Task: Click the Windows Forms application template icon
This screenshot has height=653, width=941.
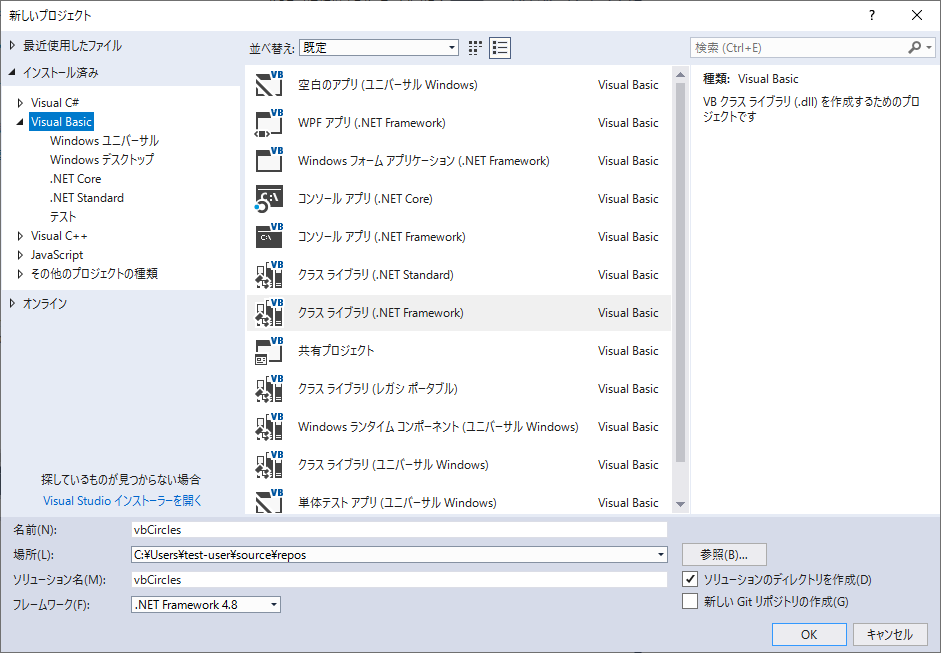Action: pos(269,160)
